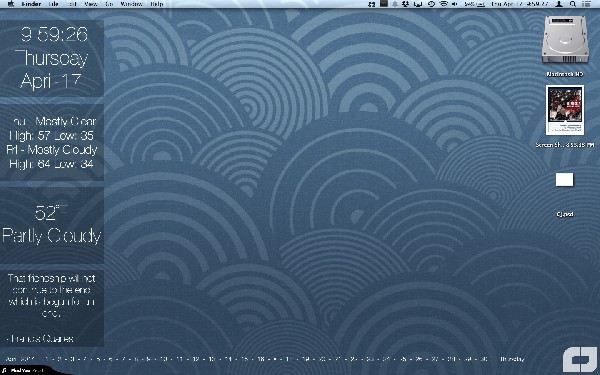Click the Macintosh HD label
The height and width of the screenshot is (375, 600).
[565, 74]
